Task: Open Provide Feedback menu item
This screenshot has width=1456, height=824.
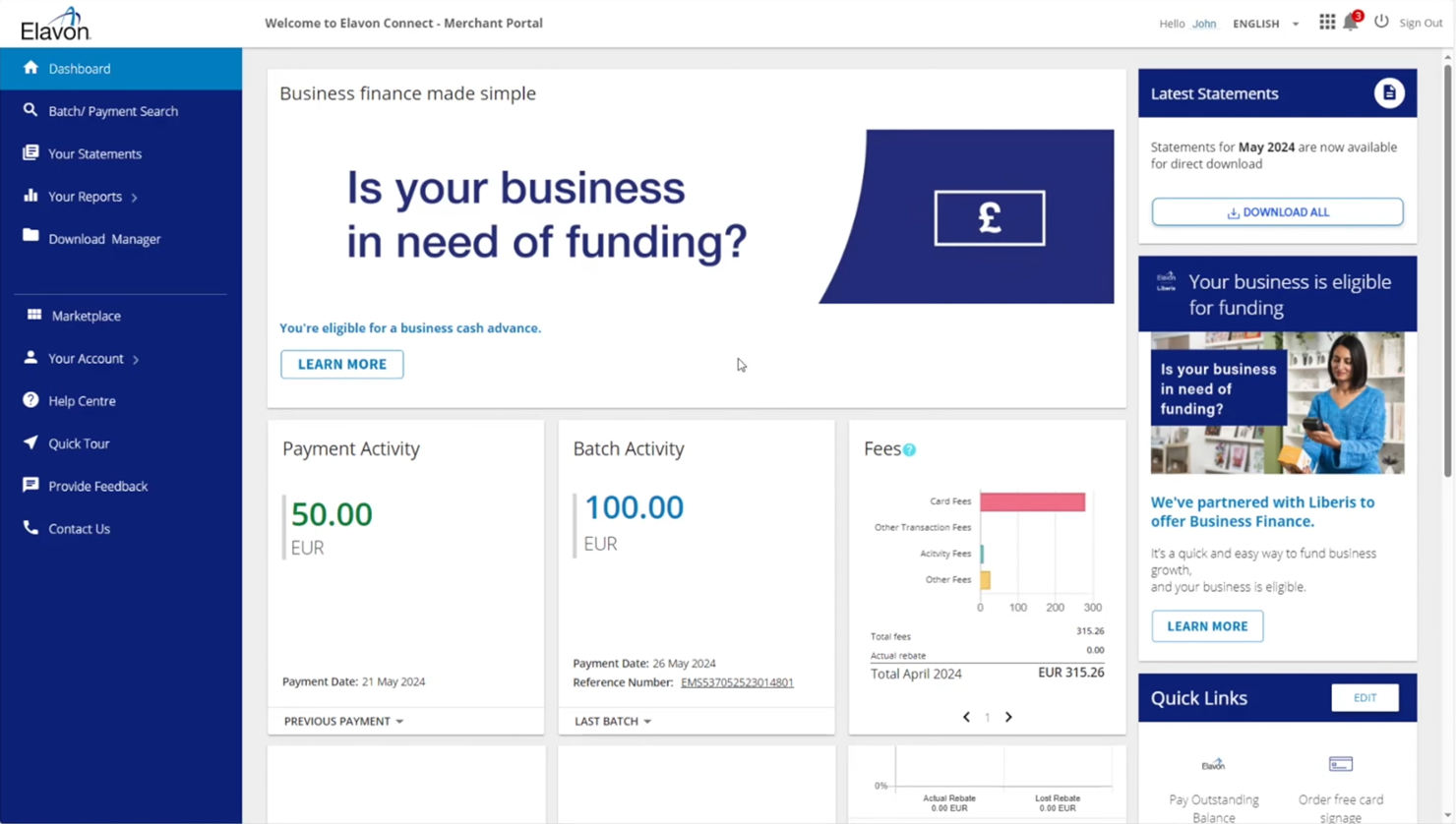Action: pyautogui.click(x=121, y=486)
